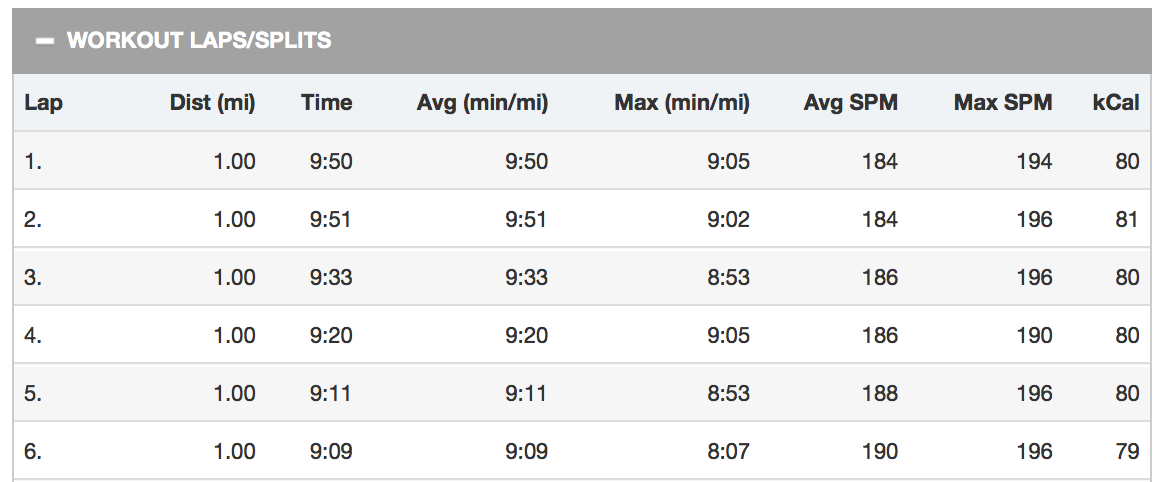Select lap 3 row number

[x=33, y=277]
